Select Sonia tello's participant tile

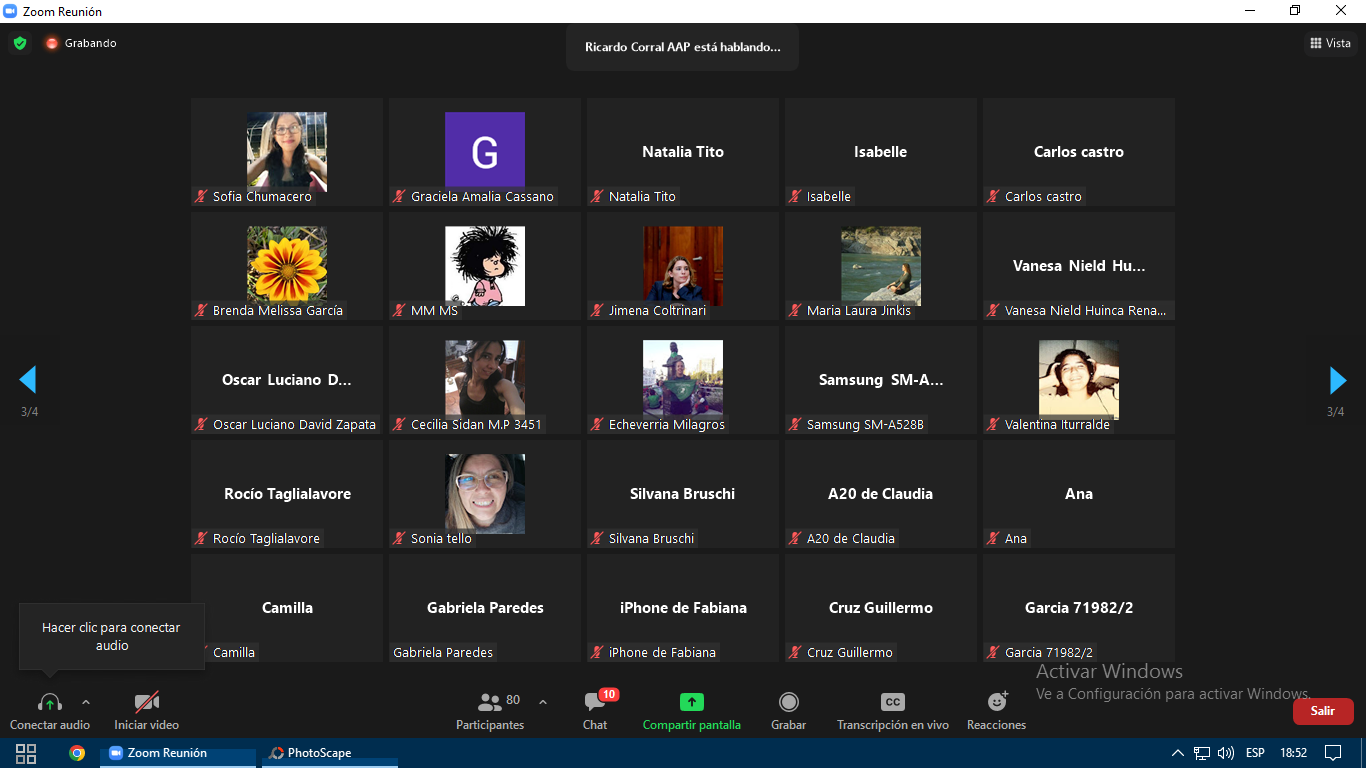click(485, 494)
